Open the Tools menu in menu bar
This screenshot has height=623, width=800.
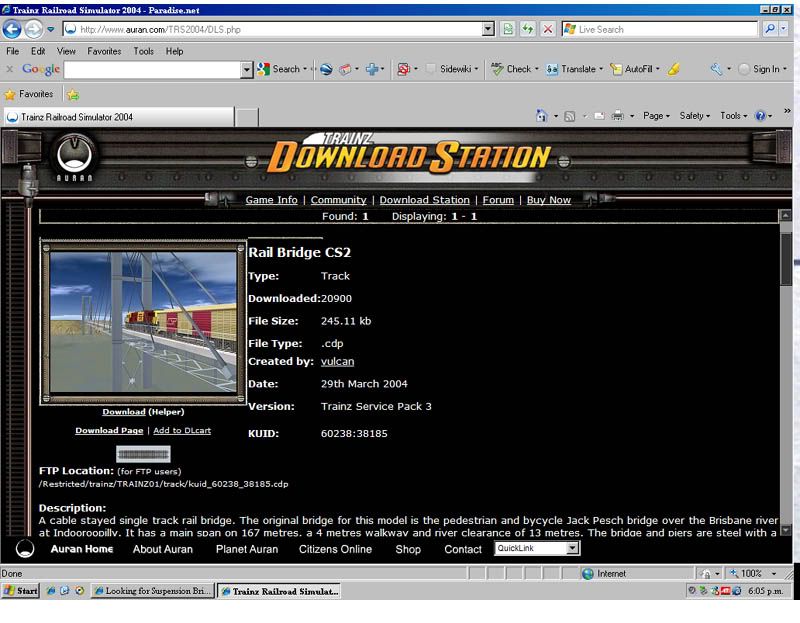[143, 51]
